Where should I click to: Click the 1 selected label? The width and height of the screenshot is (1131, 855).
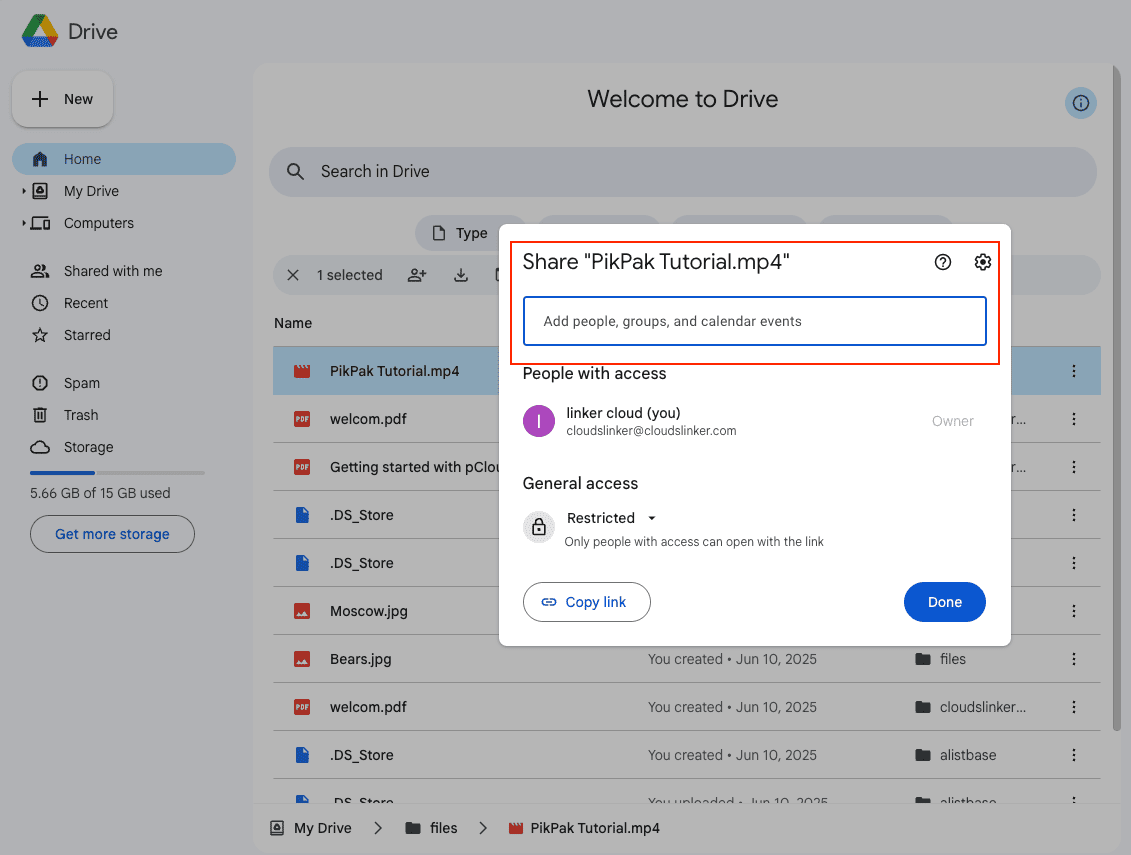click(350, 275)
